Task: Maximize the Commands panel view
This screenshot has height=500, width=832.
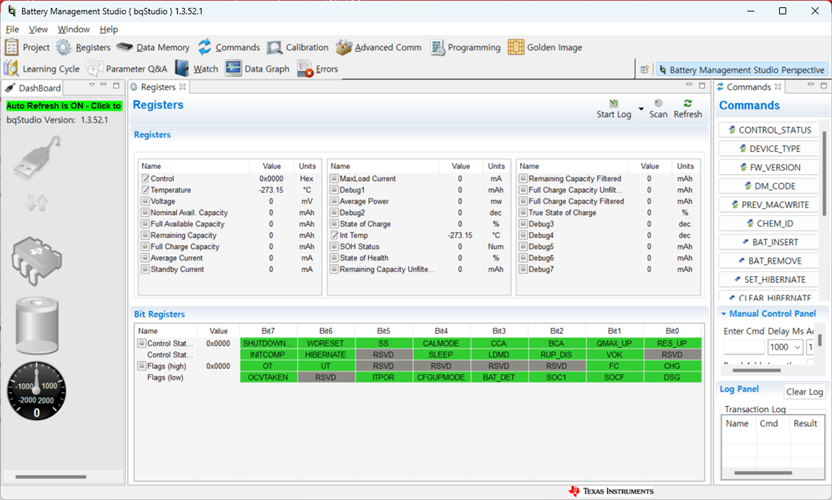Action: 824,85
